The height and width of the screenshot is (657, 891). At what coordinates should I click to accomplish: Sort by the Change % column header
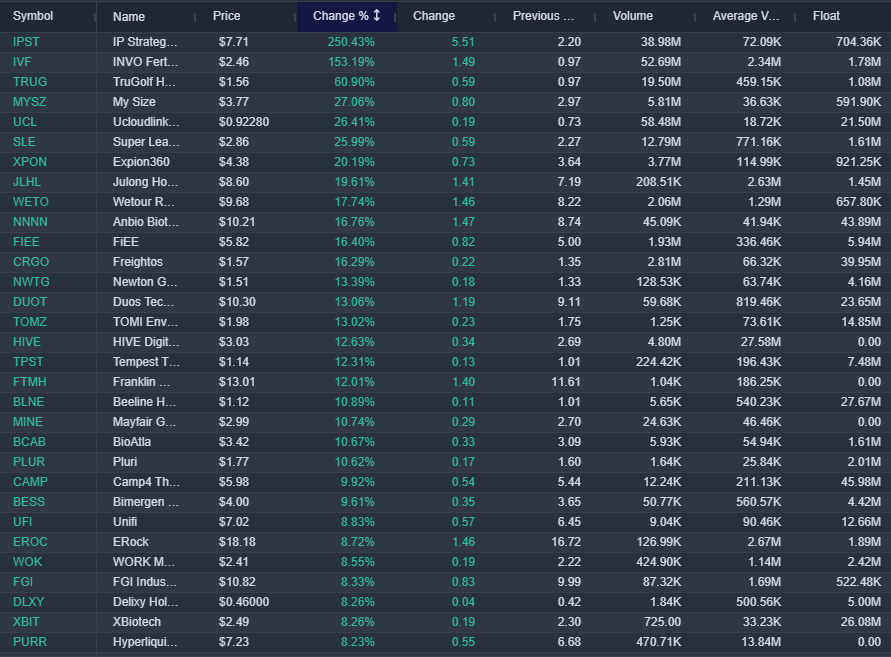point(347,16)
